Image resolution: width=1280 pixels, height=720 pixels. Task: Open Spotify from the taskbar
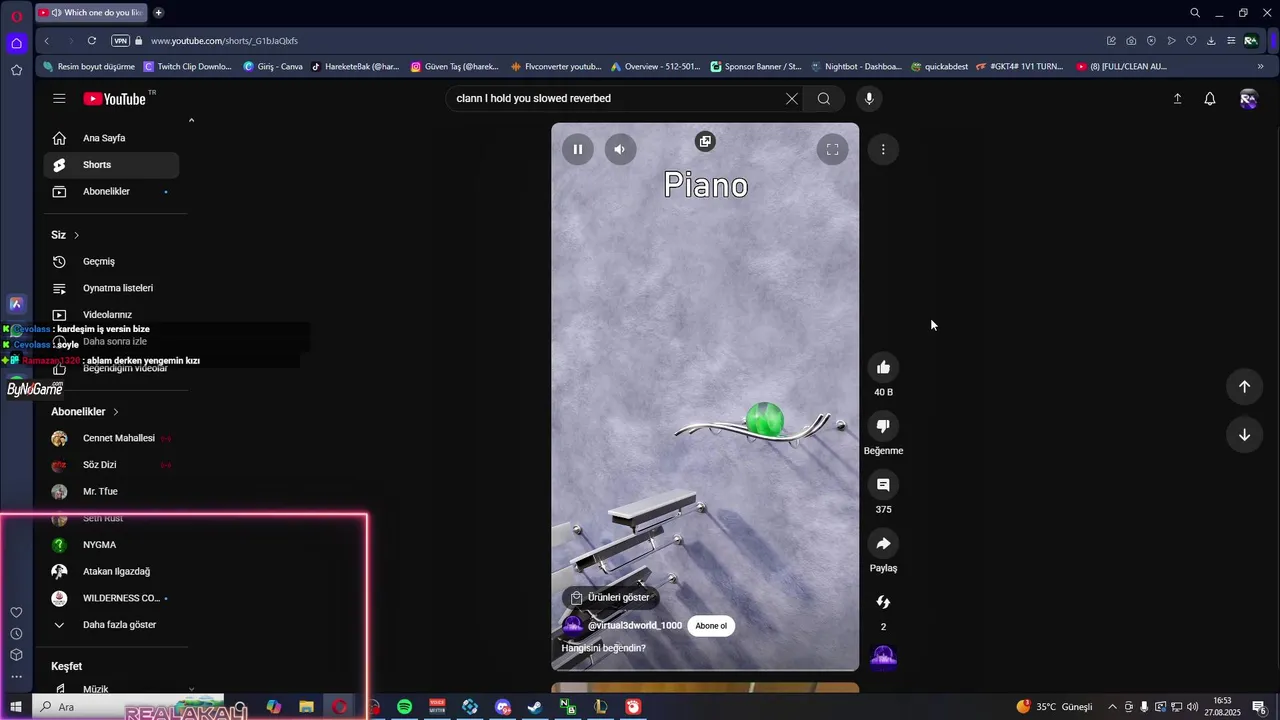[x=404, y=707]
